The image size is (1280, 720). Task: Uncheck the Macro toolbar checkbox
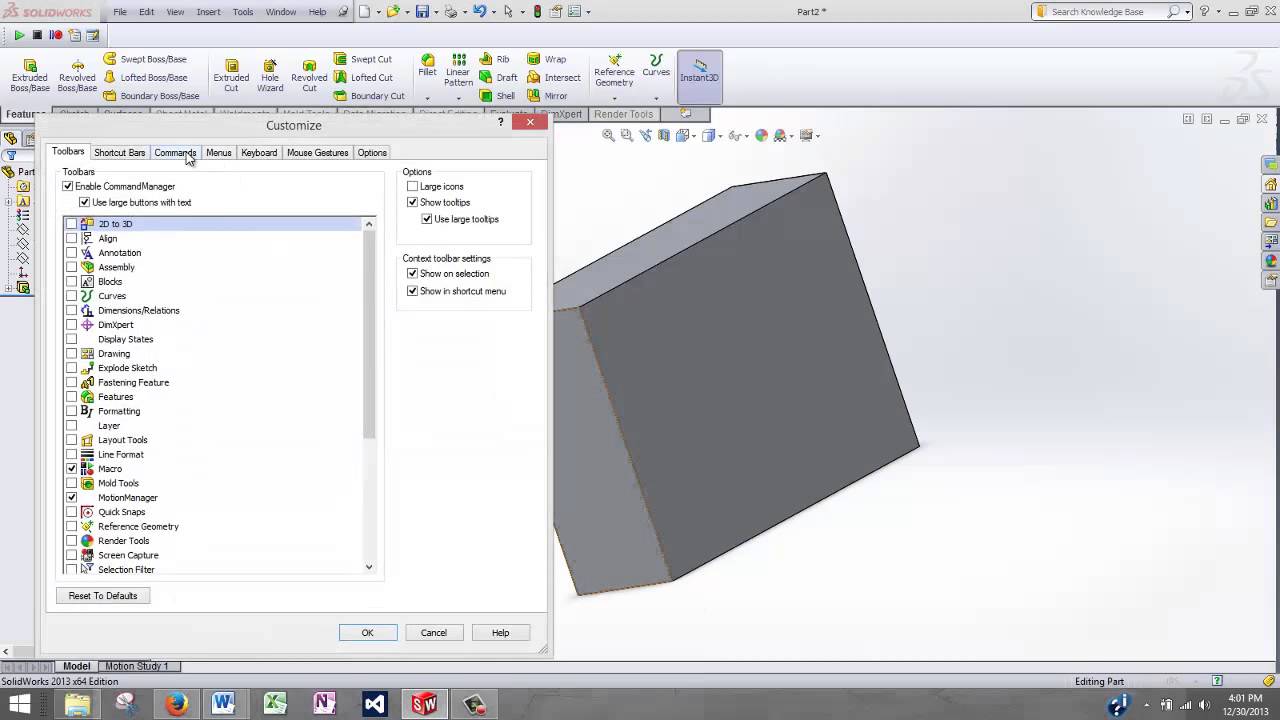click(72, 468)
